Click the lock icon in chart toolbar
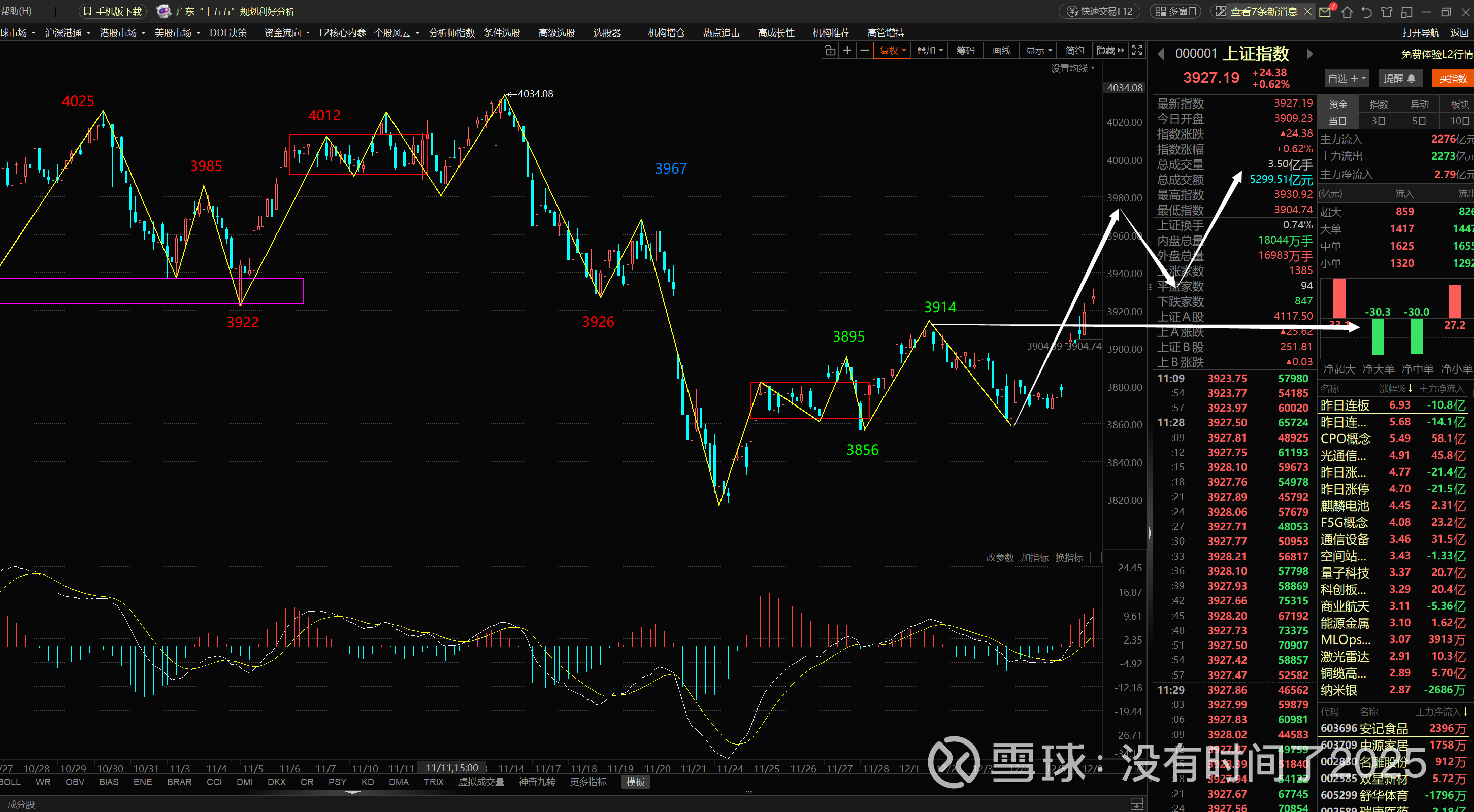This screenshot has width=1474, height=812. (x=830, y=50)
